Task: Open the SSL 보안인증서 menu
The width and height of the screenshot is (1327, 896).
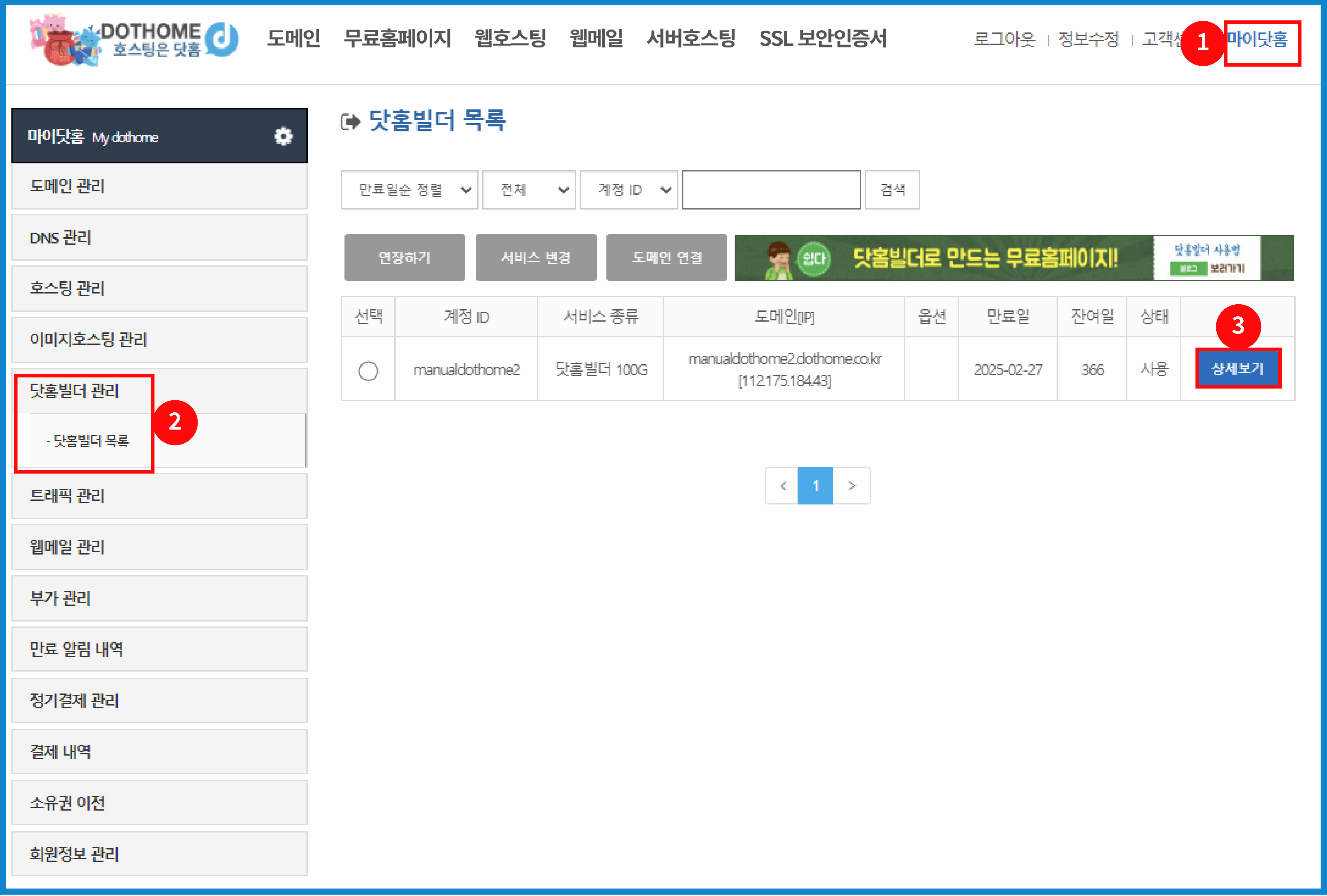Action: pyautogui.click(x=823, y=39)
